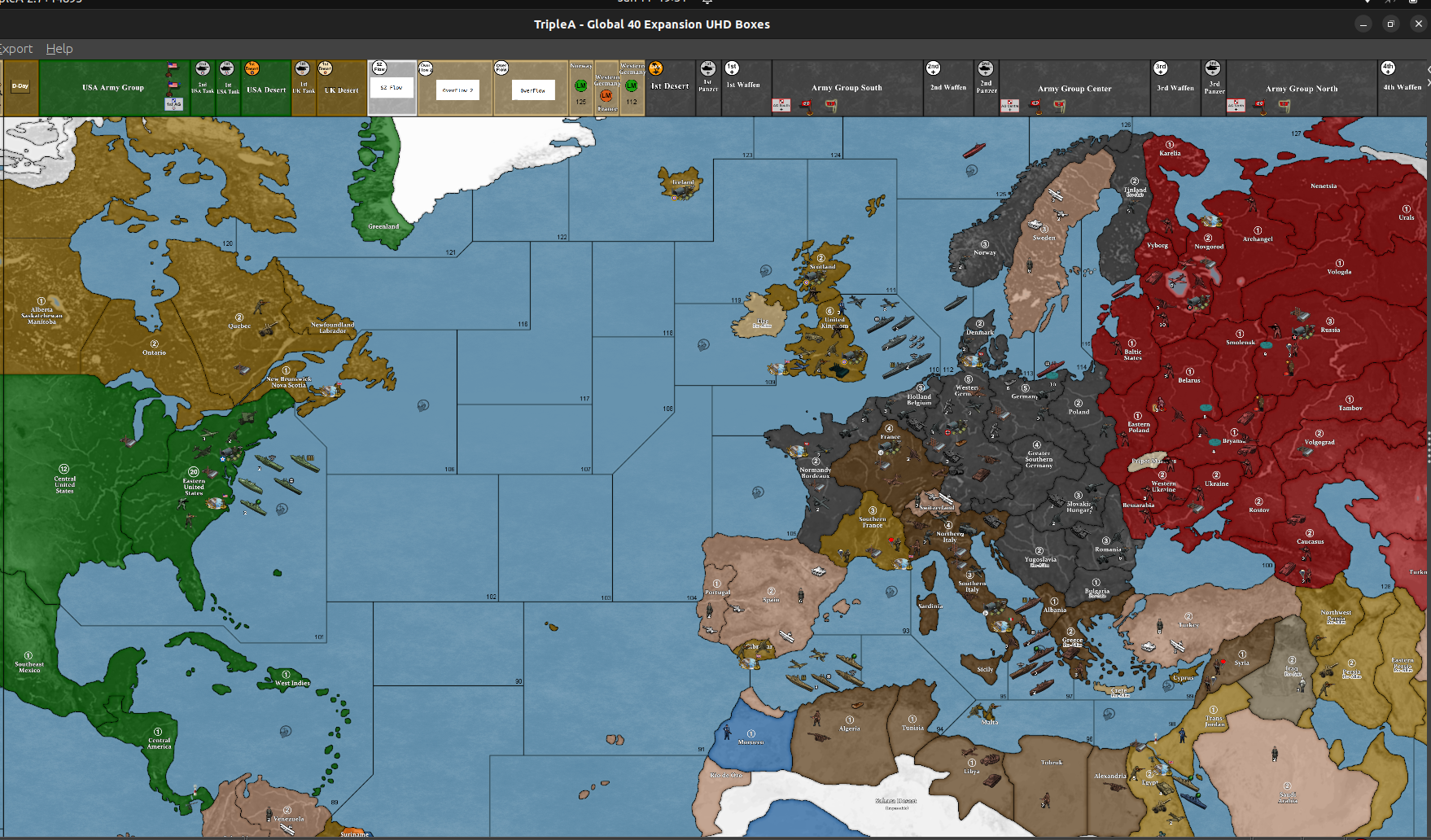The image size is (1431, 840).
Task: Click the SZ Flow white box
Action: (392, 88)
